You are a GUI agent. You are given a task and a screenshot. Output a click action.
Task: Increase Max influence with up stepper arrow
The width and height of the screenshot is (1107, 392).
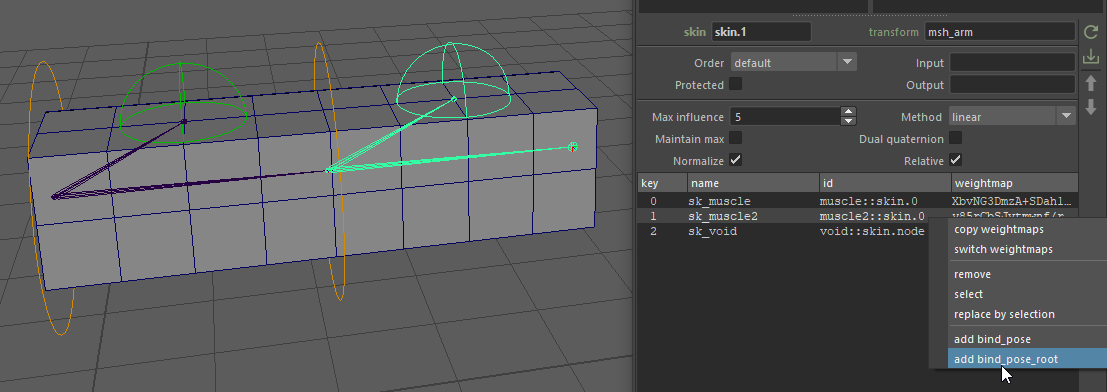click(849, 112)
